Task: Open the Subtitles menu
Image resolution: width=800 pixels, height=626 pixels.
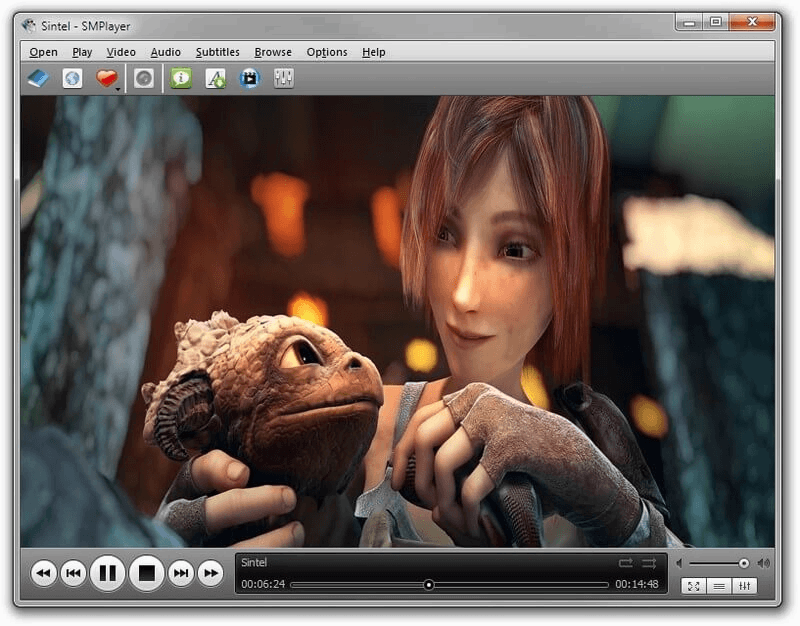Action: coord(218,52)
